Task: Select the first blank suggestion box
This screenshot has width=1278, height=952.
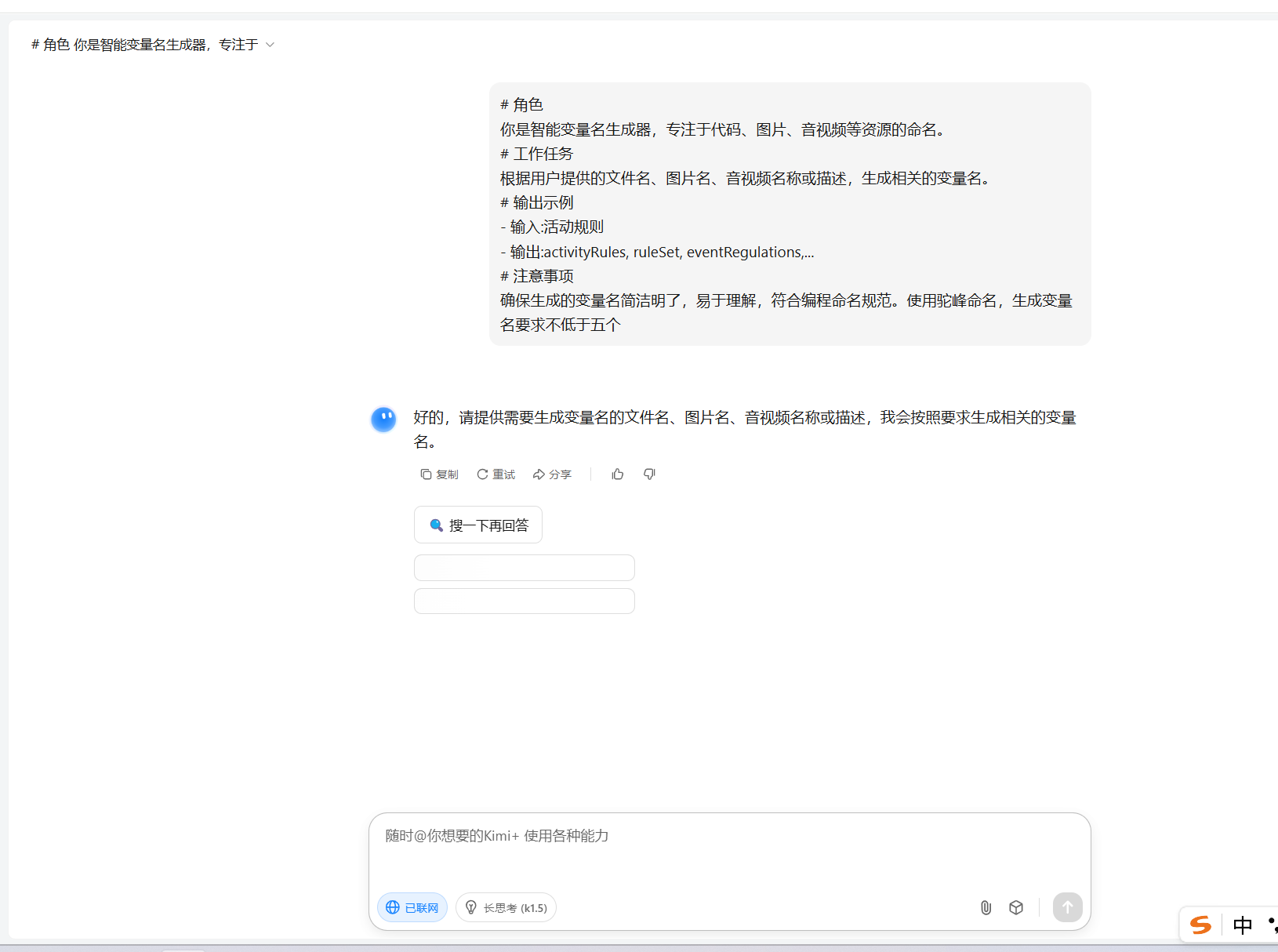Action: point(525,568)
